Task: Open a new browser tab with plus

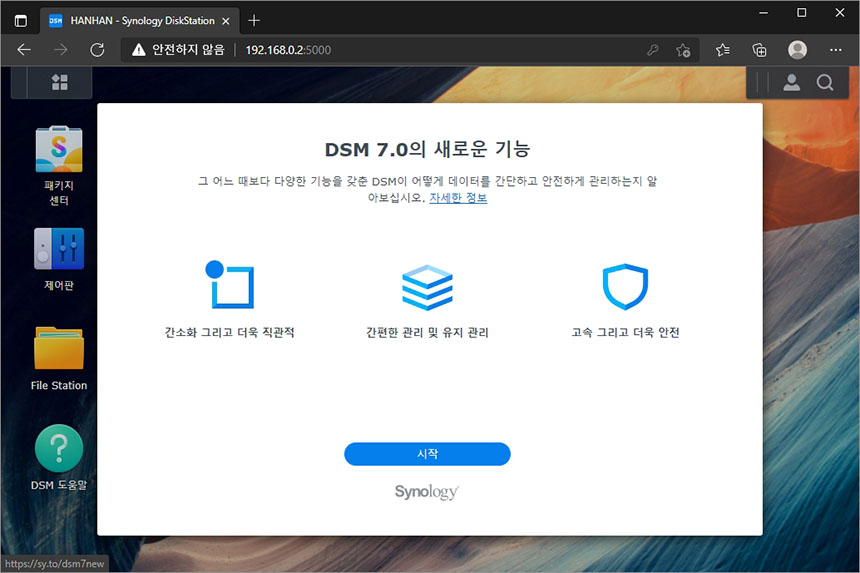Action: pyautogui.click(x=253, y=21)
